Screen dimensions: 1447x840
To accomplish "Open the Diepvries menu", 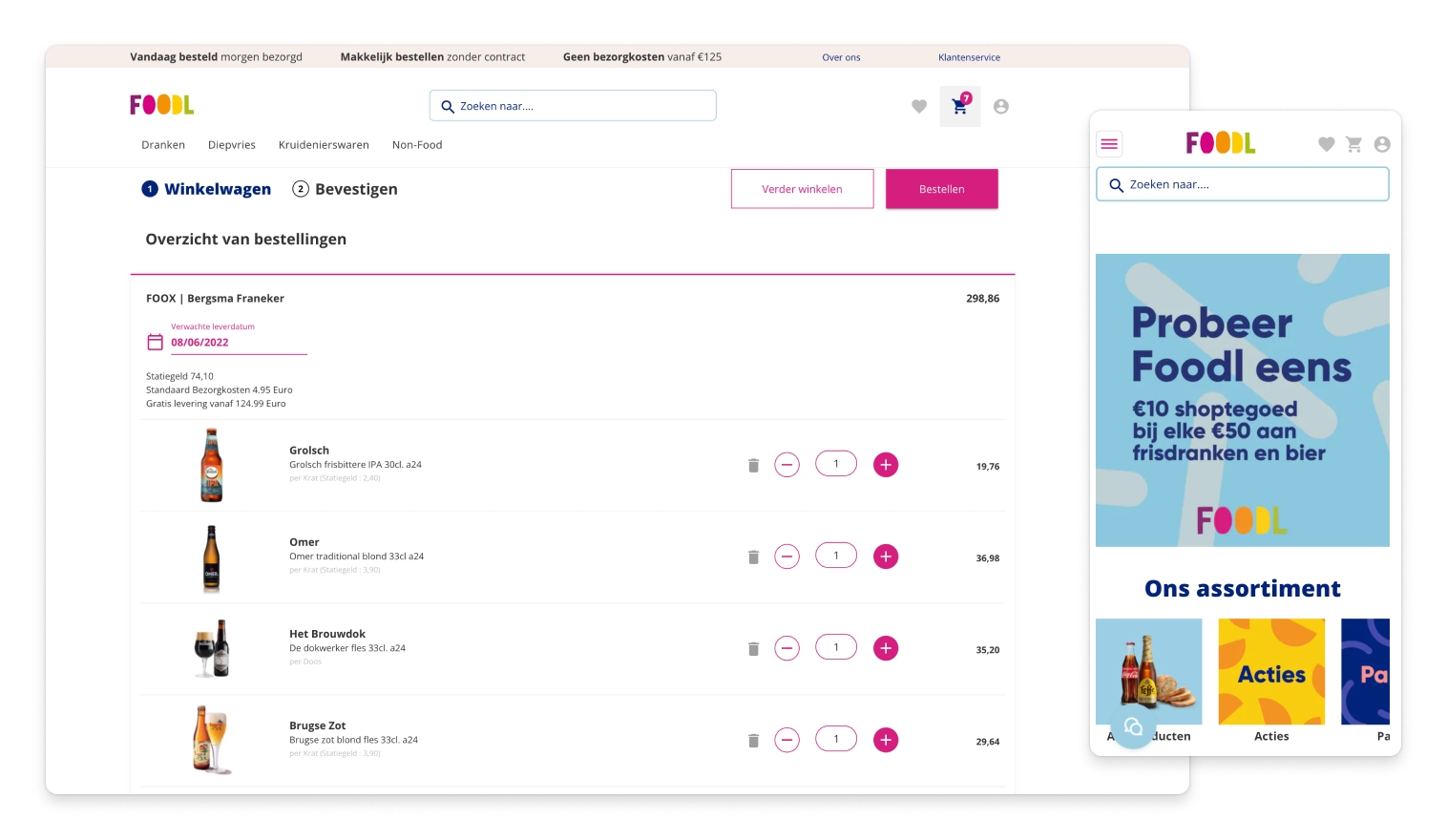I will pyautogui.click(x=232, y=145).
